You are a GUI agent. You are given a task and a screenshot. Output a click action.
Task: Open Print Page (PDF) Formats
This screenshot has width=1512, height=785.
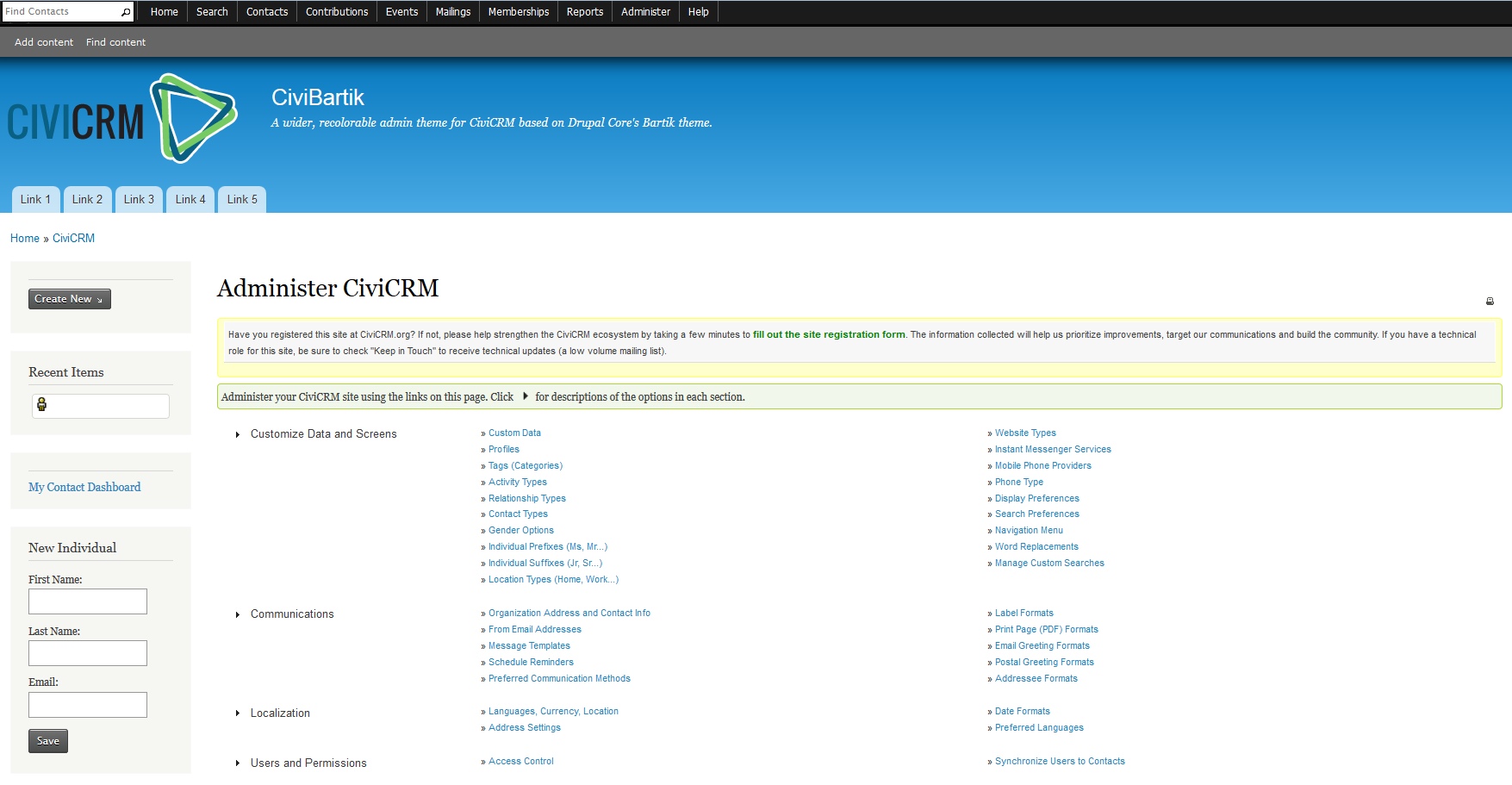coord(1047,630)
